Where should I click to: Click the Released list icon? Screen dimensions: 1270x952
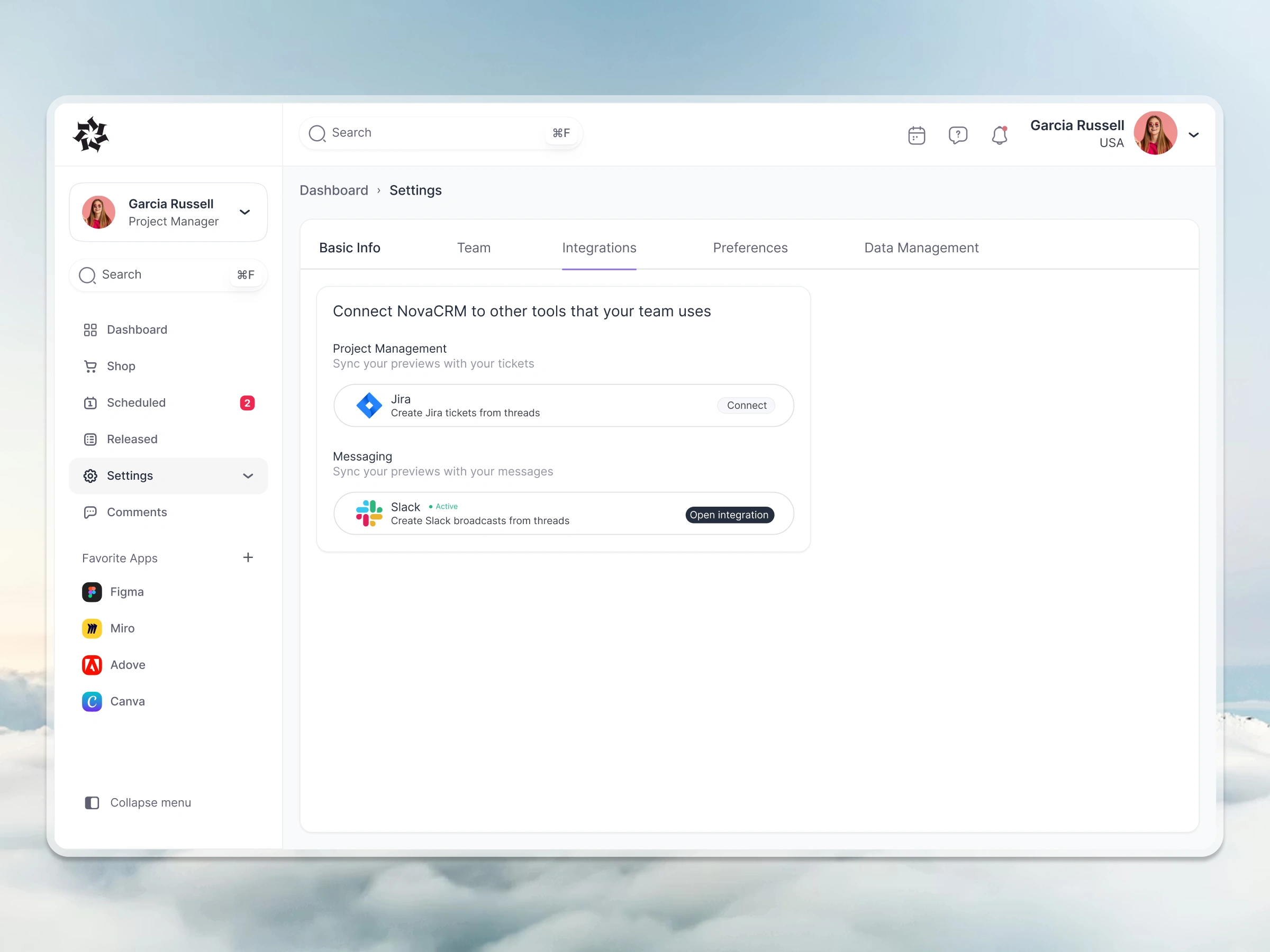pyautogui.click(x=90, y=440)
